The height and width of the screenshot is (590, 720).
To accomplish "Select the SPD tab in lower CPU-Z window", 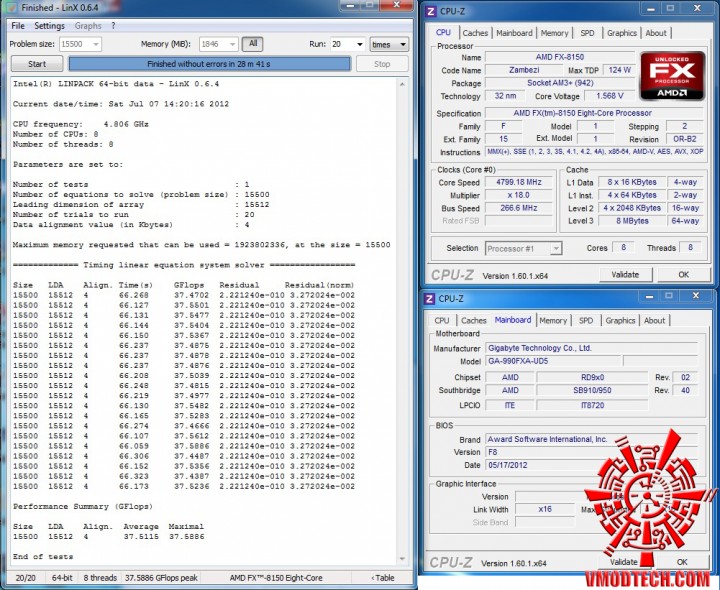I will 586,320.
